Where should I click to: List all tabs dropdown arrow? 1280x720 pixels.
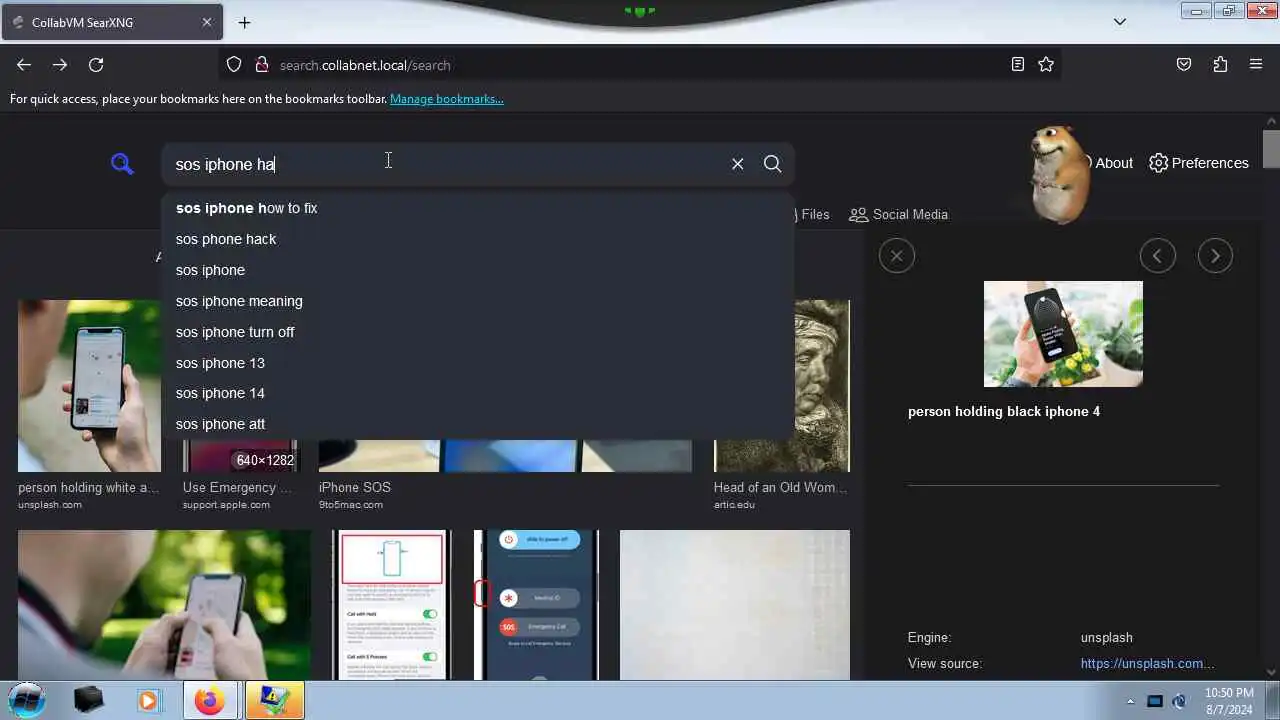1120,22
